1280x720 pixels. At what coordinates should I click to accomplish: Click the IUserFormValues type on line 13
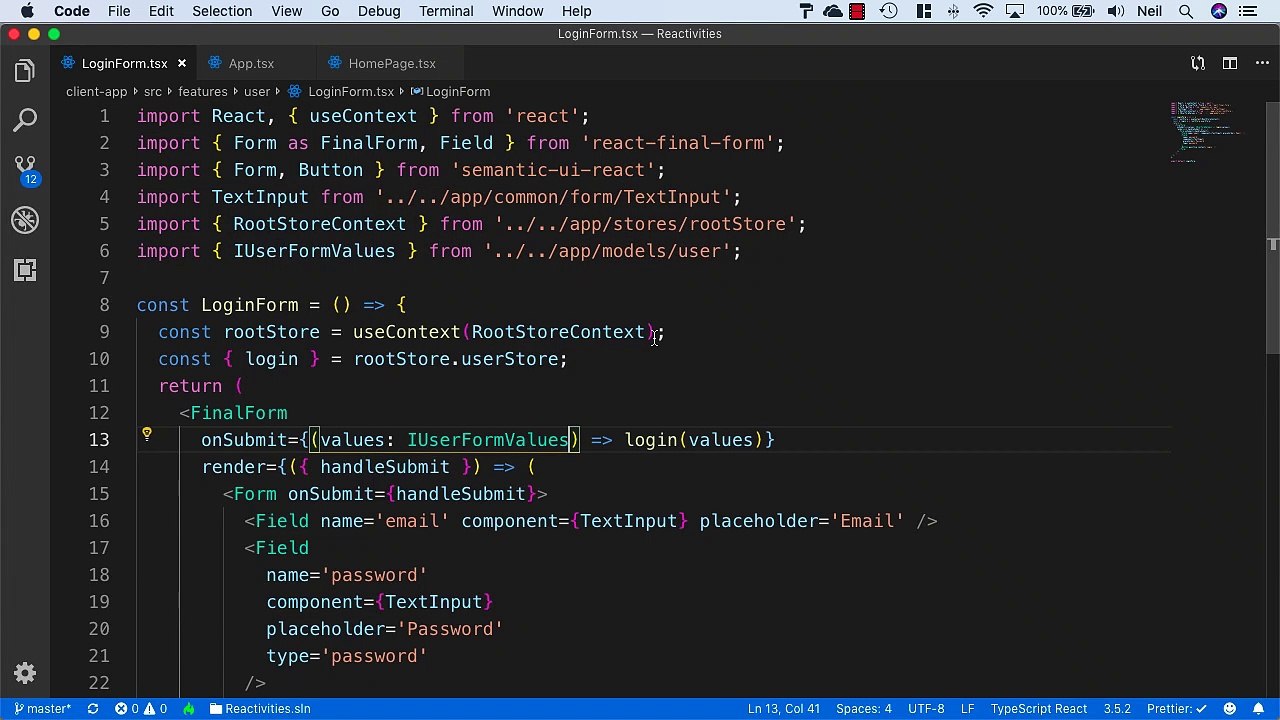[x=488, y=440]
